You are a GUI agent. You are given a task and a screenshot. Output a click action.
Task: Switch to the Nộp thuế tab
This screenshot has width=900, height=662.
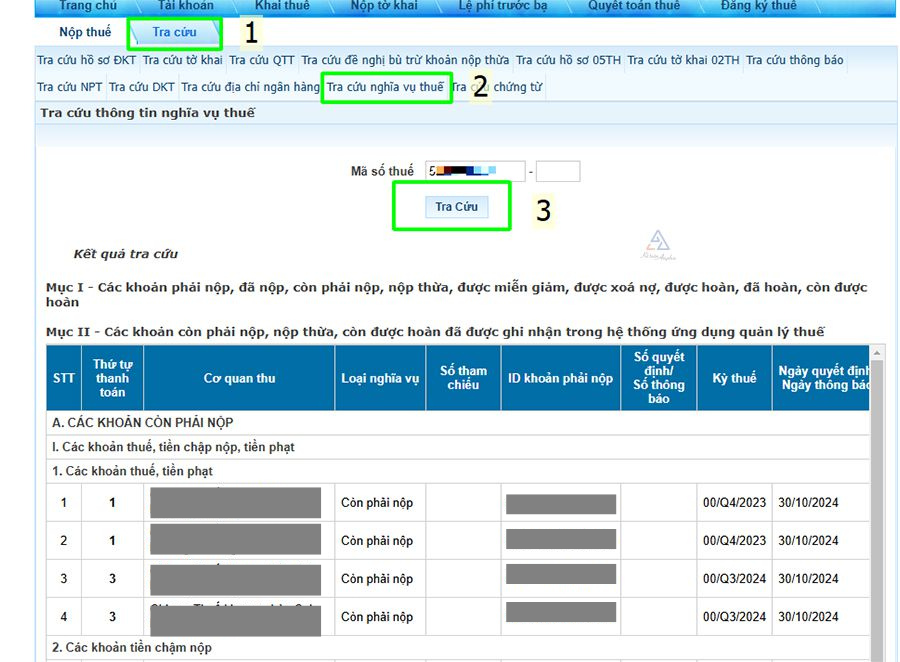85,33
